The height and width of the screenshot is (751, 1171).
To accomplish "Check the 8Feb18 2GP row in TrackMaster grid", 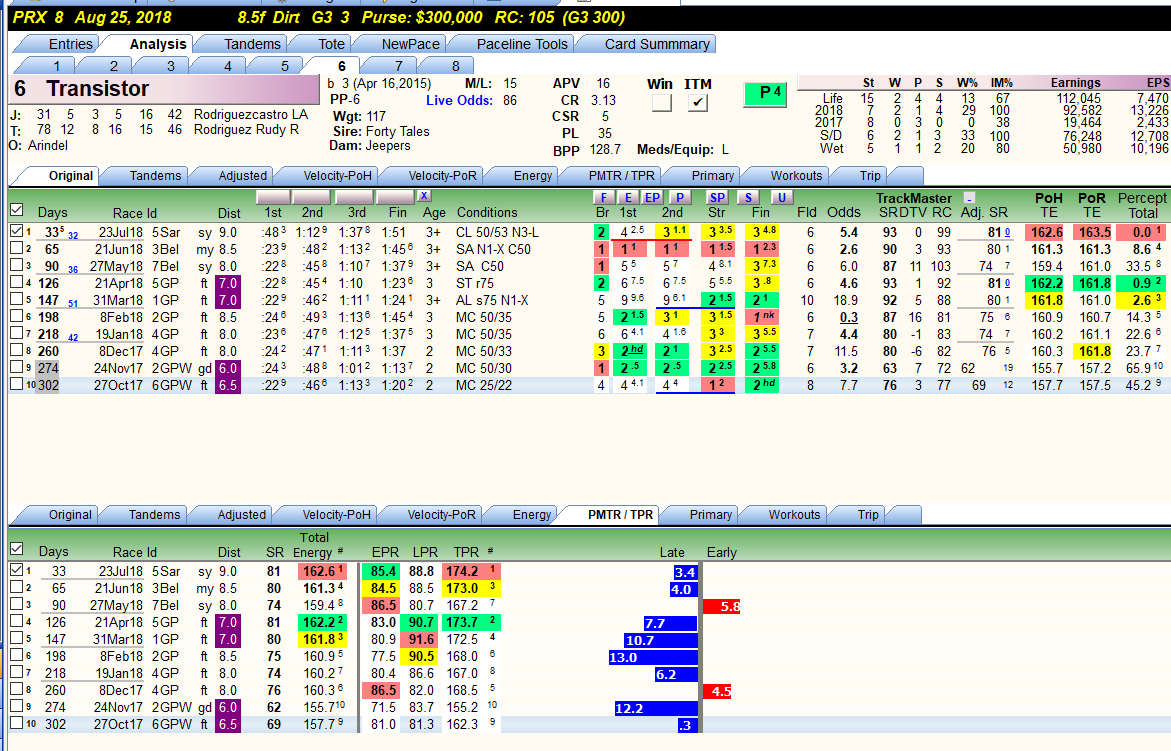I will (16, 317).
